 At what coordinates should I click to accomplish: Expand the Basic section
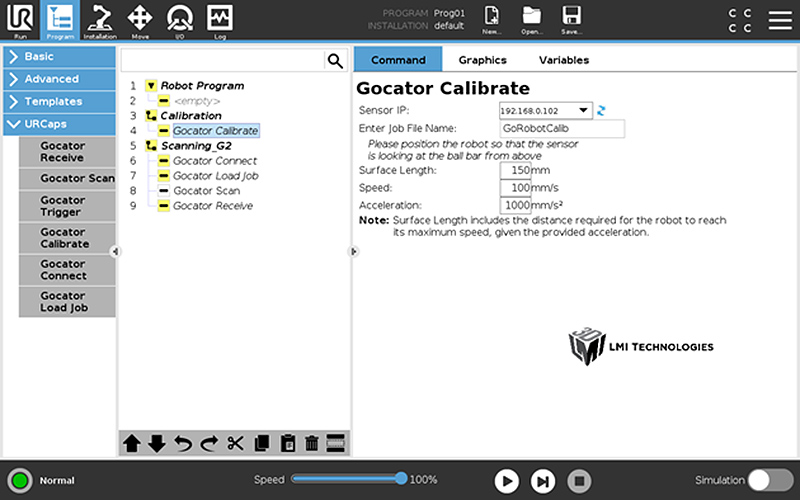click(x=59, y=57)
